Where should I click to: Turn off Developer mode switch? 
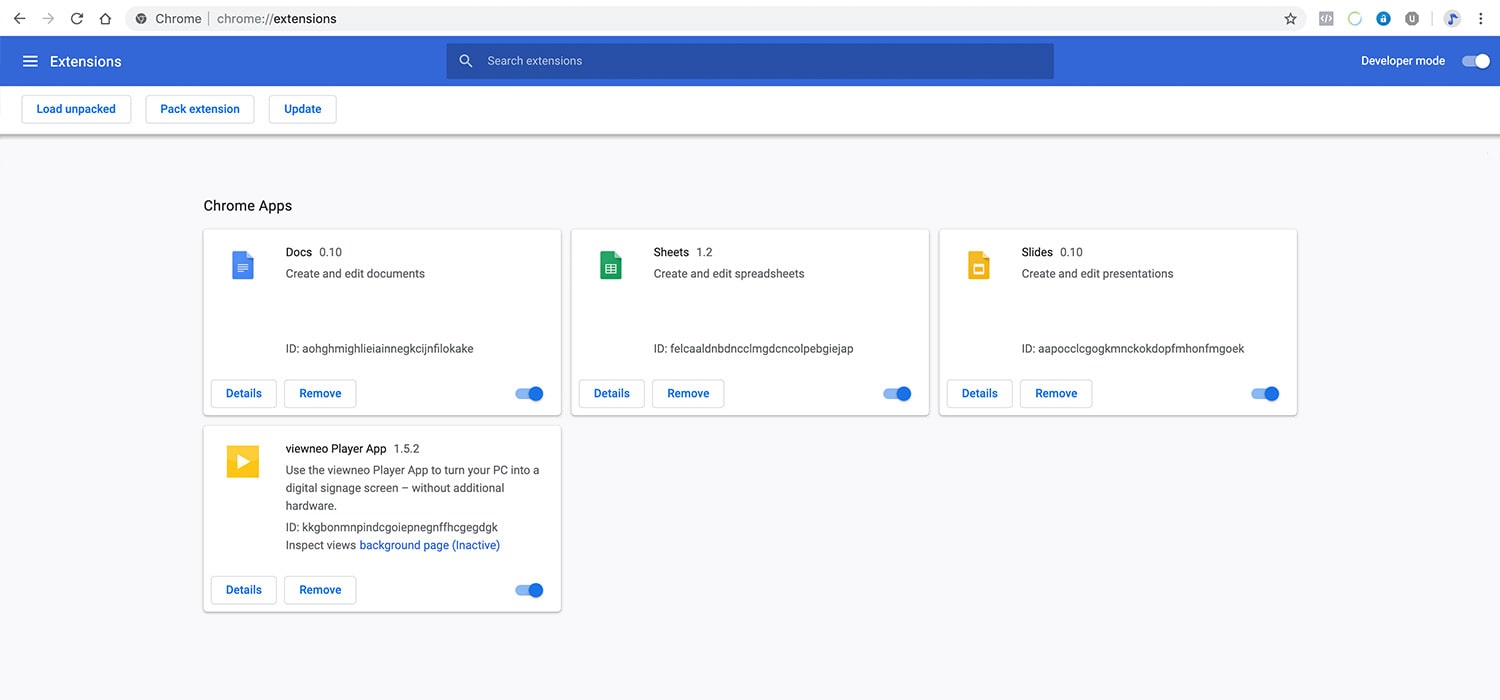click(1476, 61)
